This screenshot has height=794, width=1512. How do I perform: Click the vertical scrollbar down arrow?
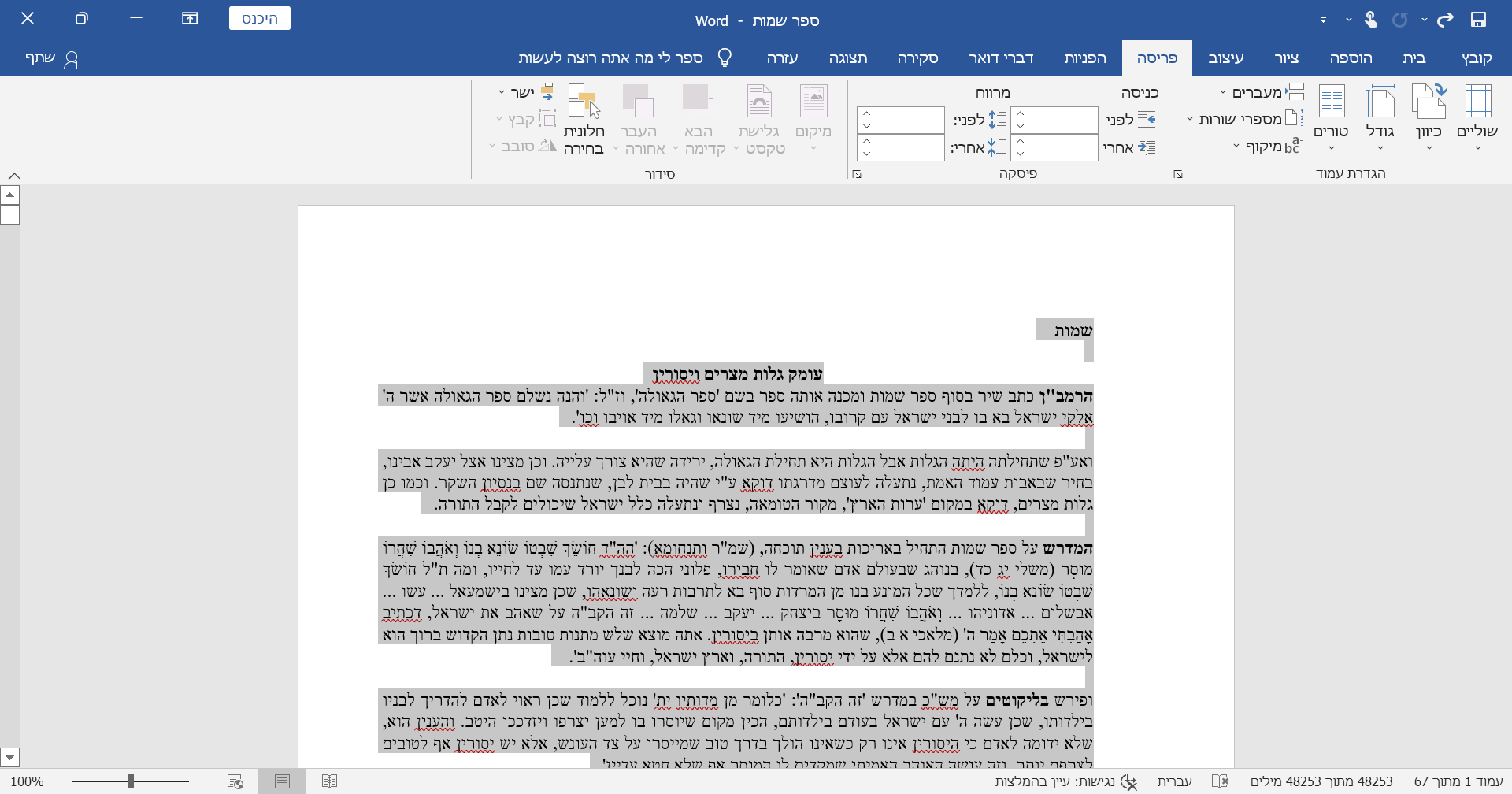coord(9,757)
